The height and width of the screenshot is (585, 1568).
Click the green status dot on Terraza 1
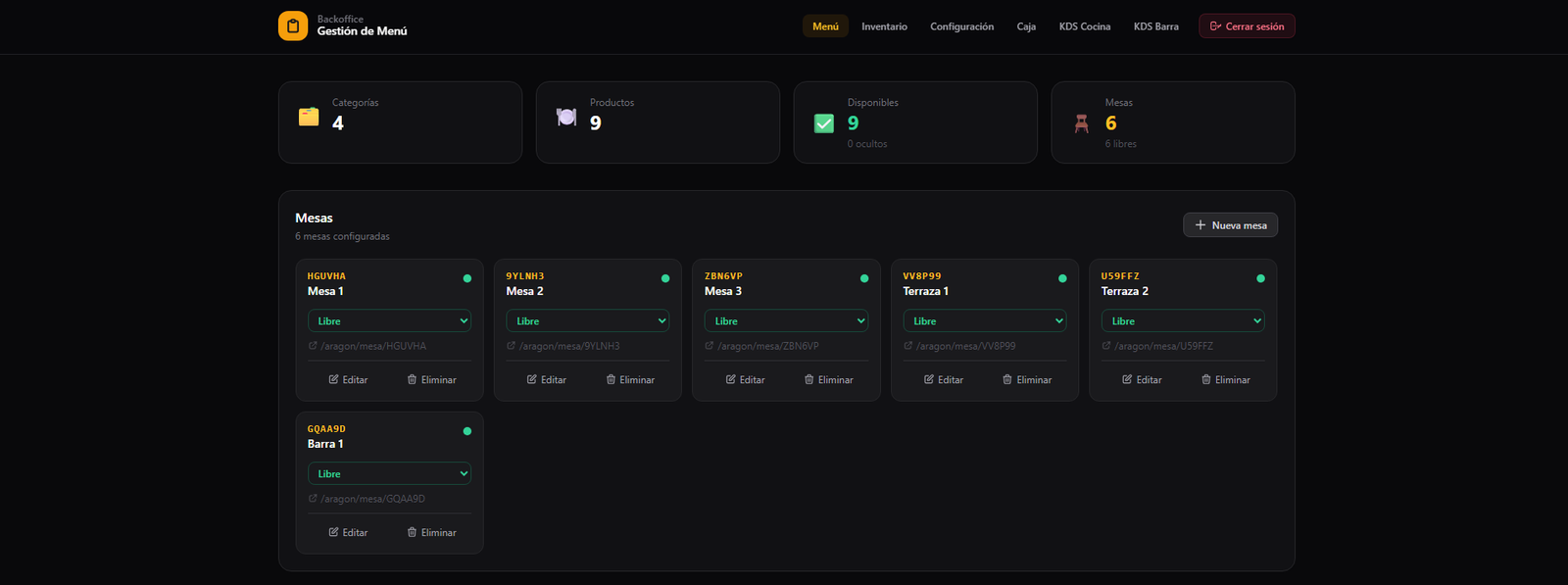[x=1062, y=278]
